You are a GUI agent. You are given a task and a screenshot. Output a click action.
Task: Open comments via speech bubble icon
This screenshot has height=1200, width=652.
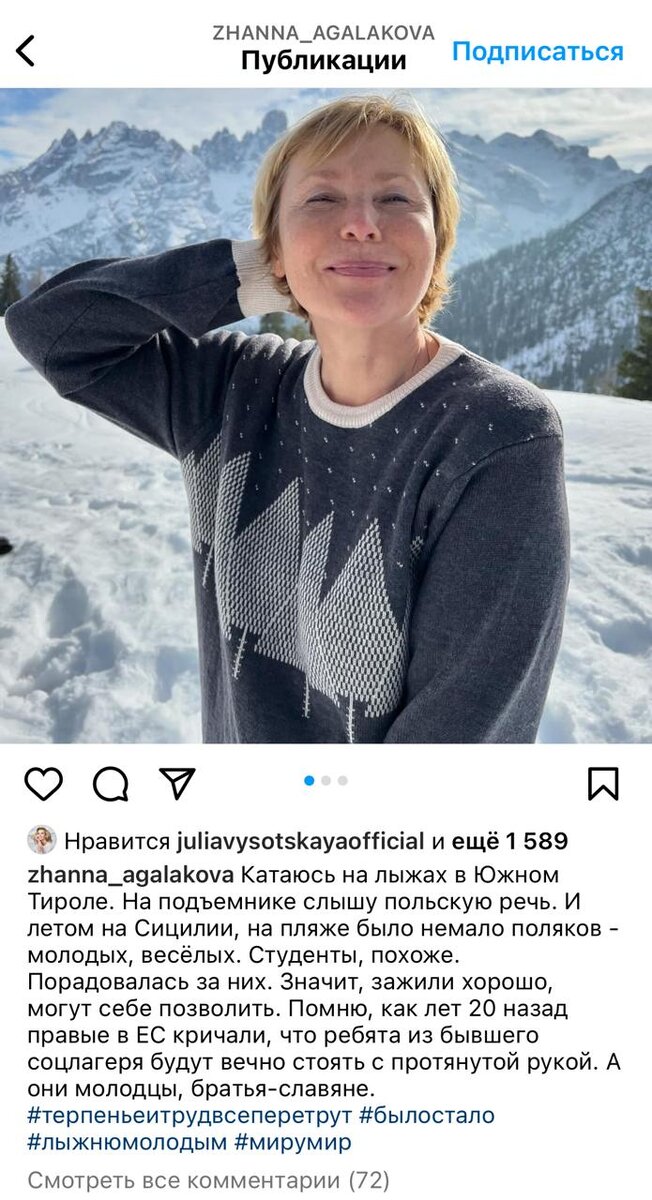click(110, 784)
